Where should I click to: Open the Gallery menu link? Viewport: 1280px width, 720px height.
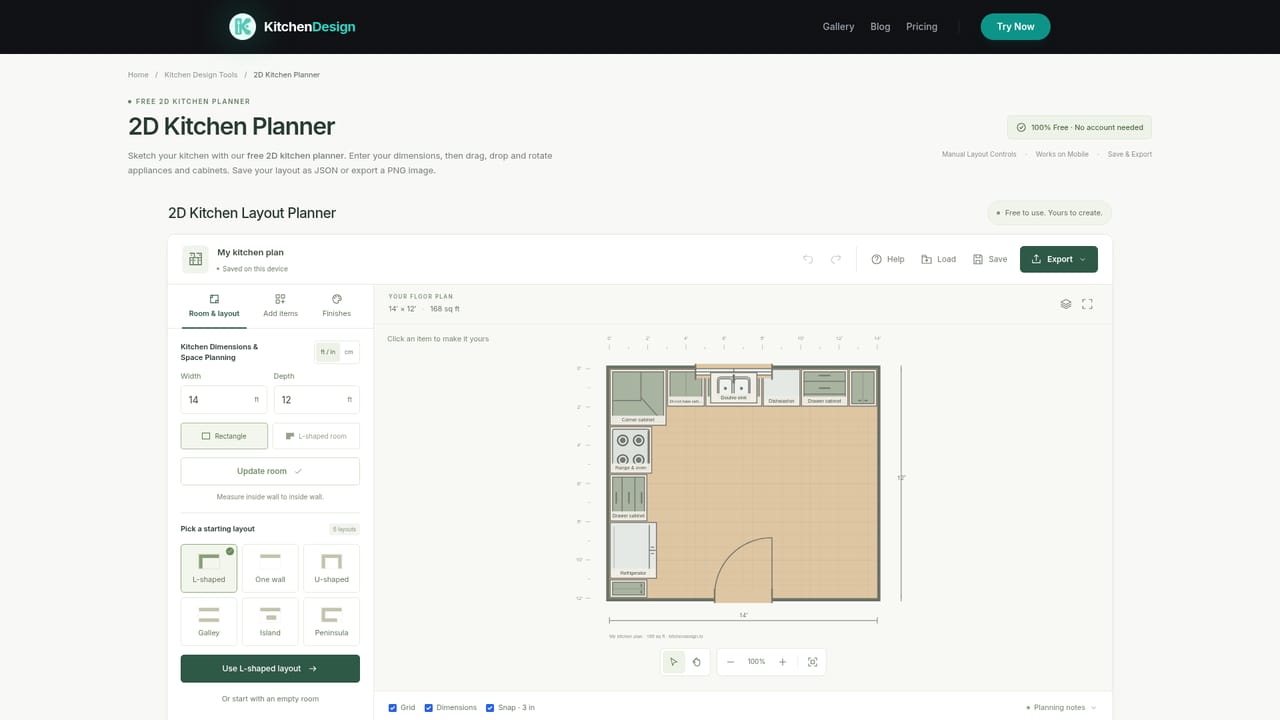click(x=838, y=27)
